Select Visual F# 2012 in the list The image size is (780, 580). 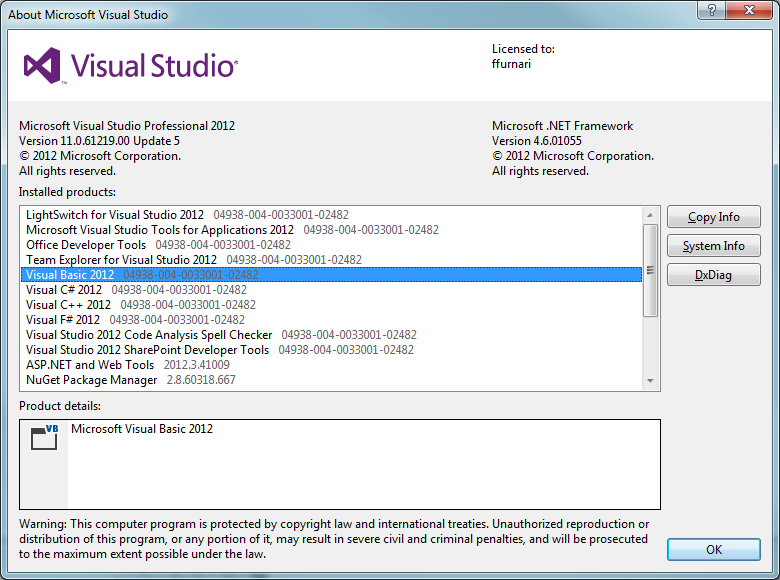click(331, 319)
